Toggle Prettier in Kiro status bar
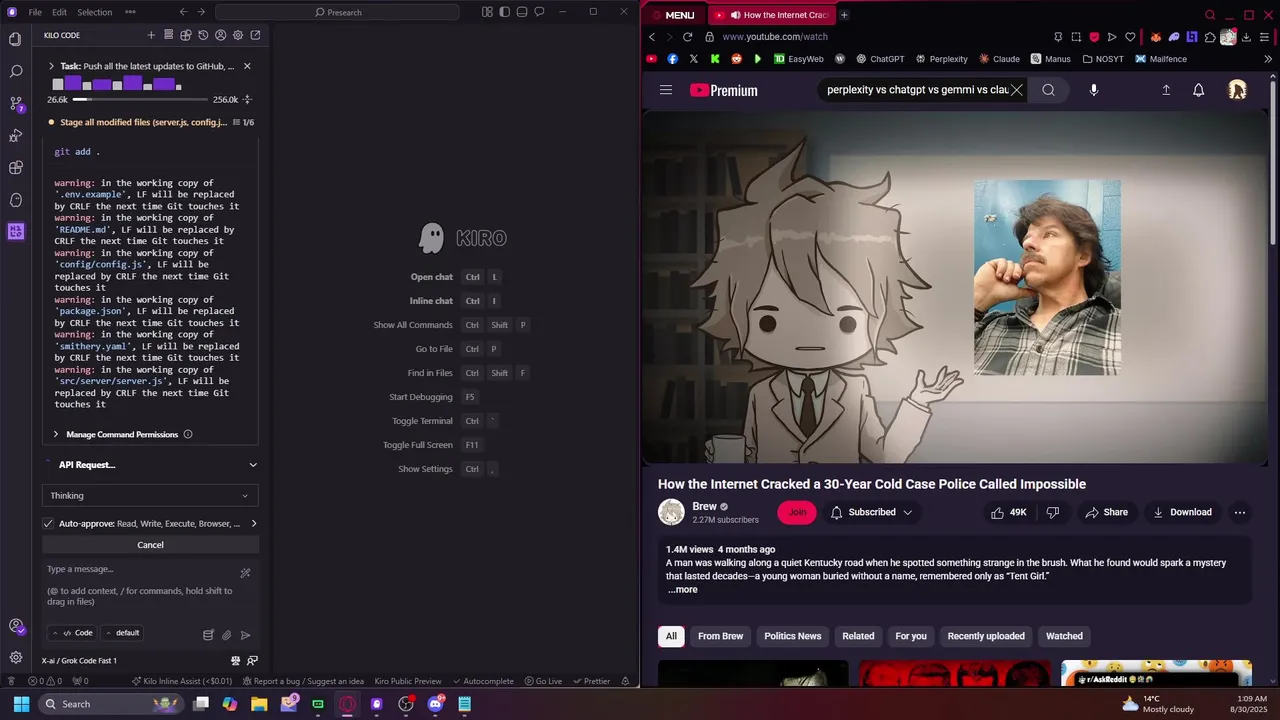 pyautogui.click(x=591, y=681)
